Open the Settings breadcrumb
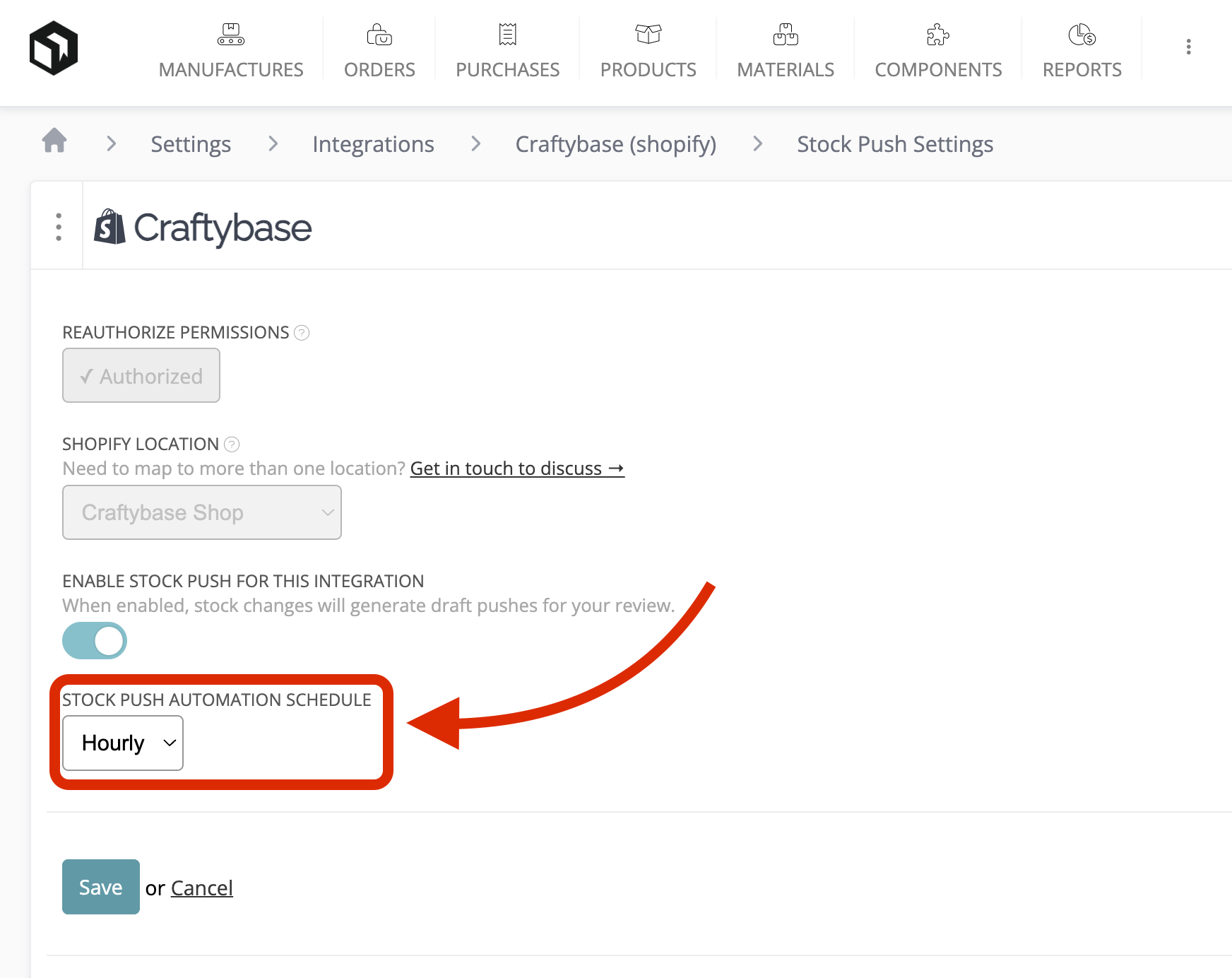Viewport: 1232px width, 978px height. pos(191,144)
